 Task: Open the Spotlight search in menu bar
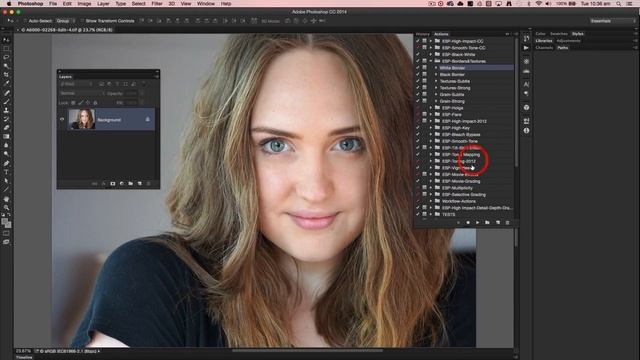pyautogui.click(x=619, y=4)
